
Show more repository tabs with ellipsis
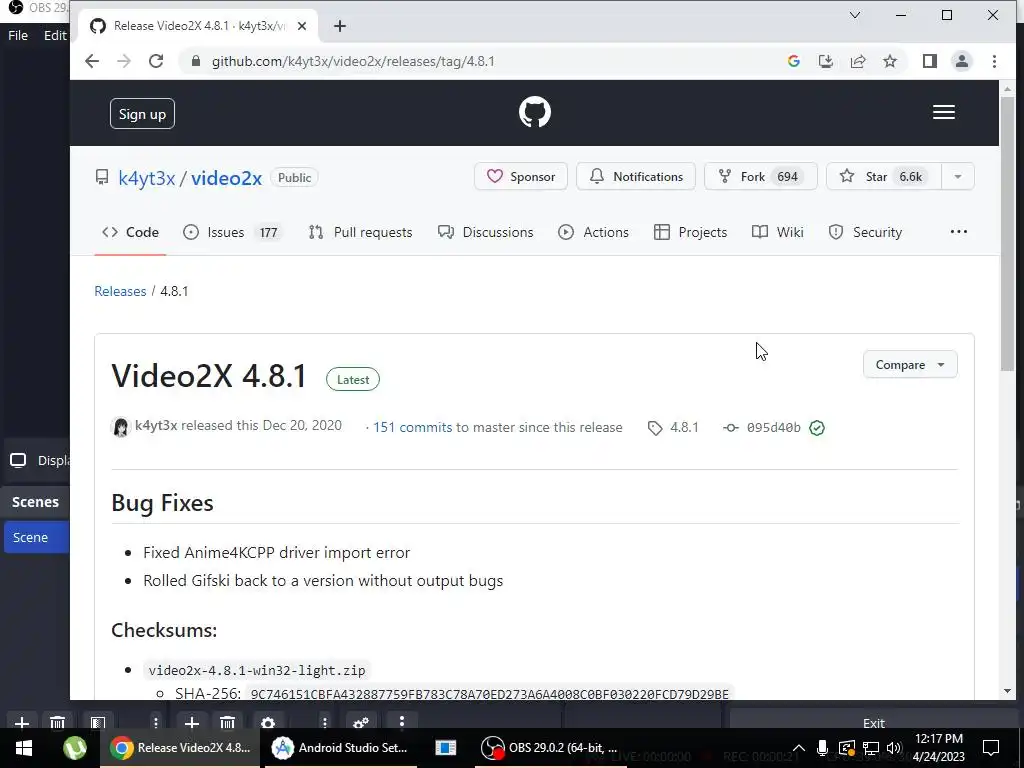click(x=959, y=232)
